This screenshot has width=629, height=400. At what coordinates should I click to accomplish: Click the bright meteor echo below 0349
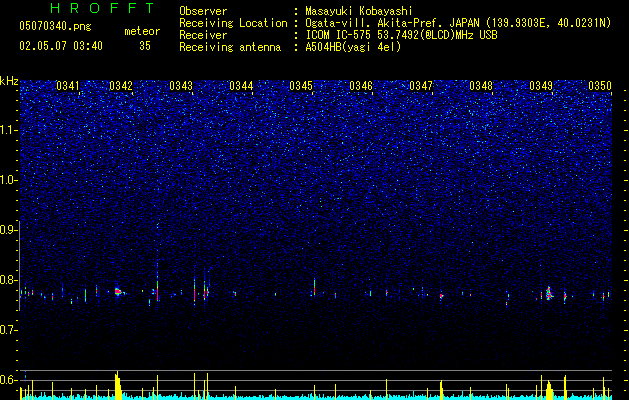click(x=549, y=294)
